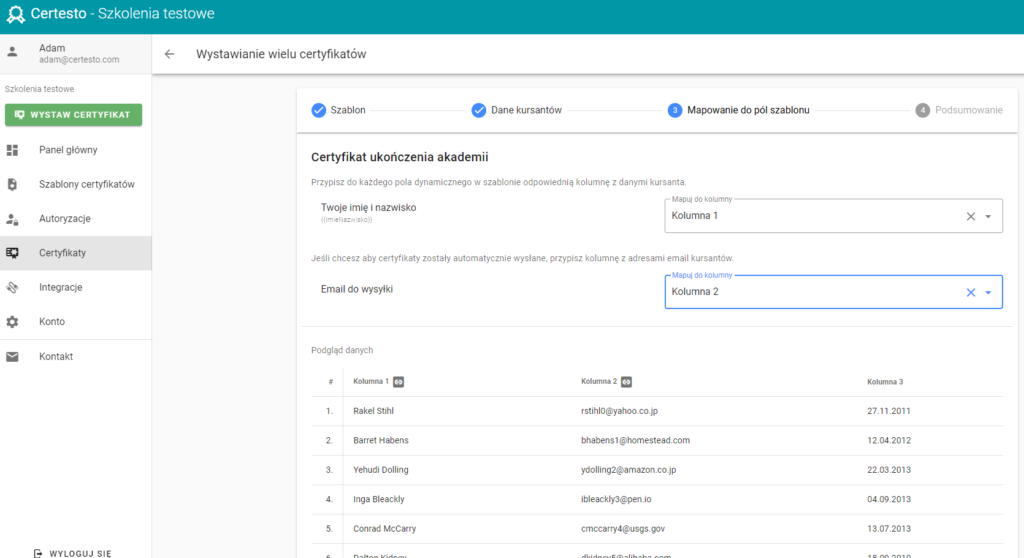This screenshot has height=558, width=1024.
Task: Click the Kolumna 3 column header
Action: [x=885, y=382]
